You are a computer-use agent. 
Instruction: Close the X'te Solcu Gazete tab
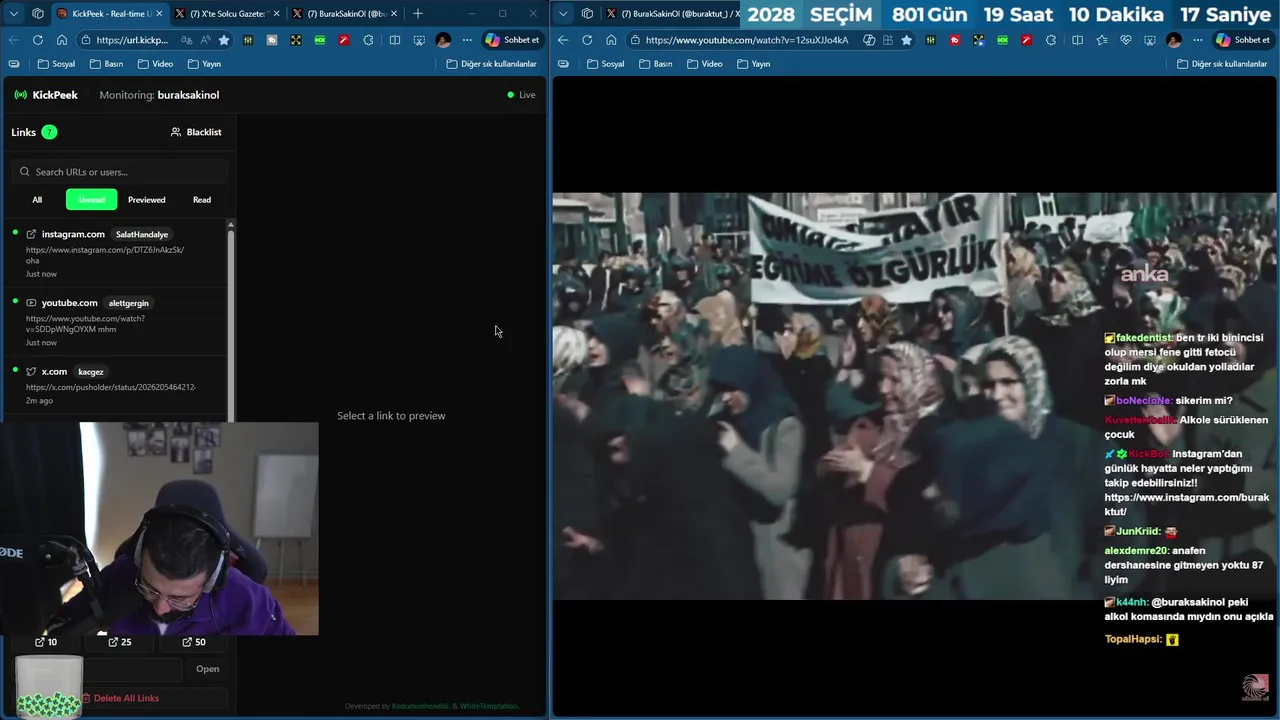coord(276,14)
